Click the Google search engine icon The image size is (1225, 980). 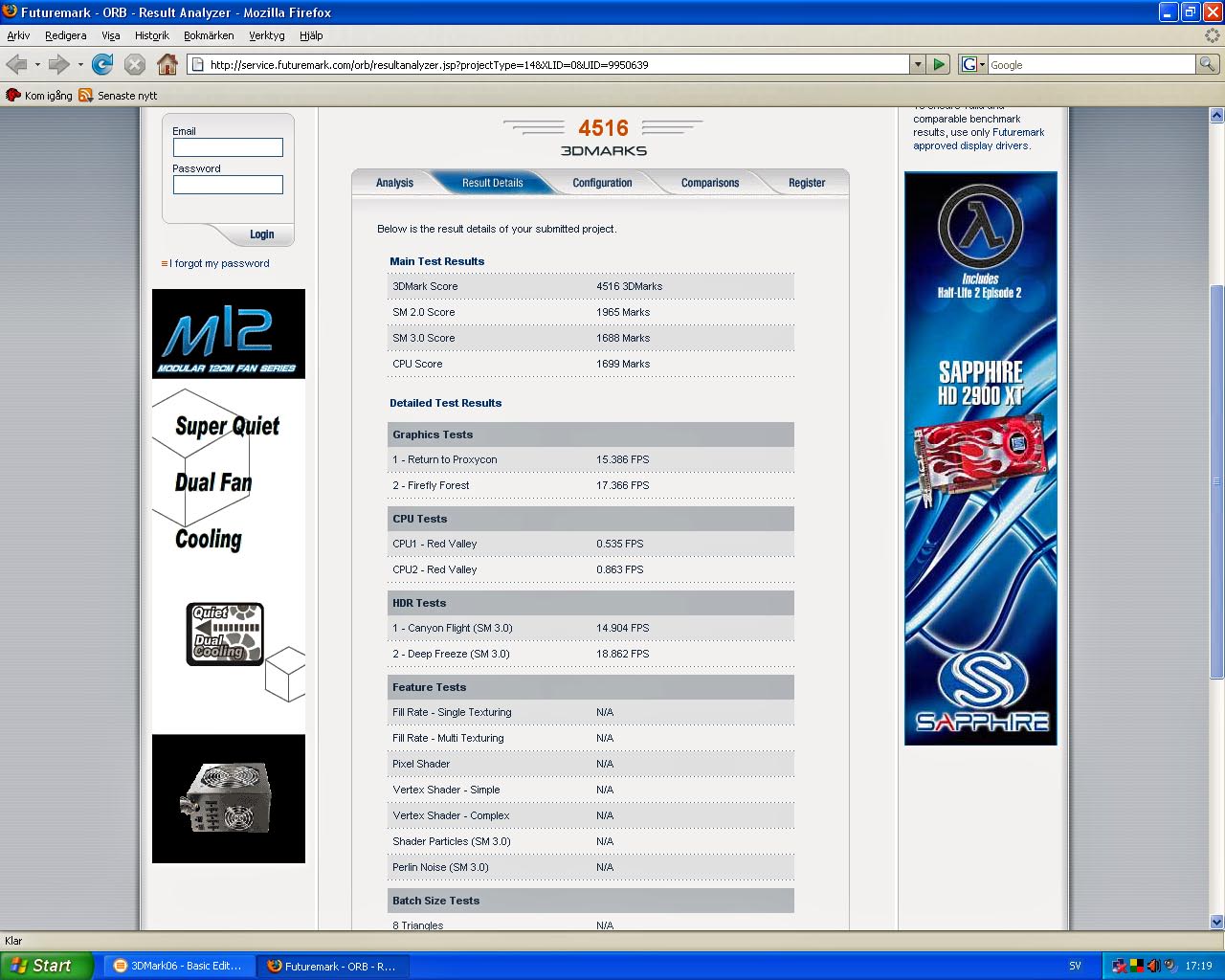969,64
